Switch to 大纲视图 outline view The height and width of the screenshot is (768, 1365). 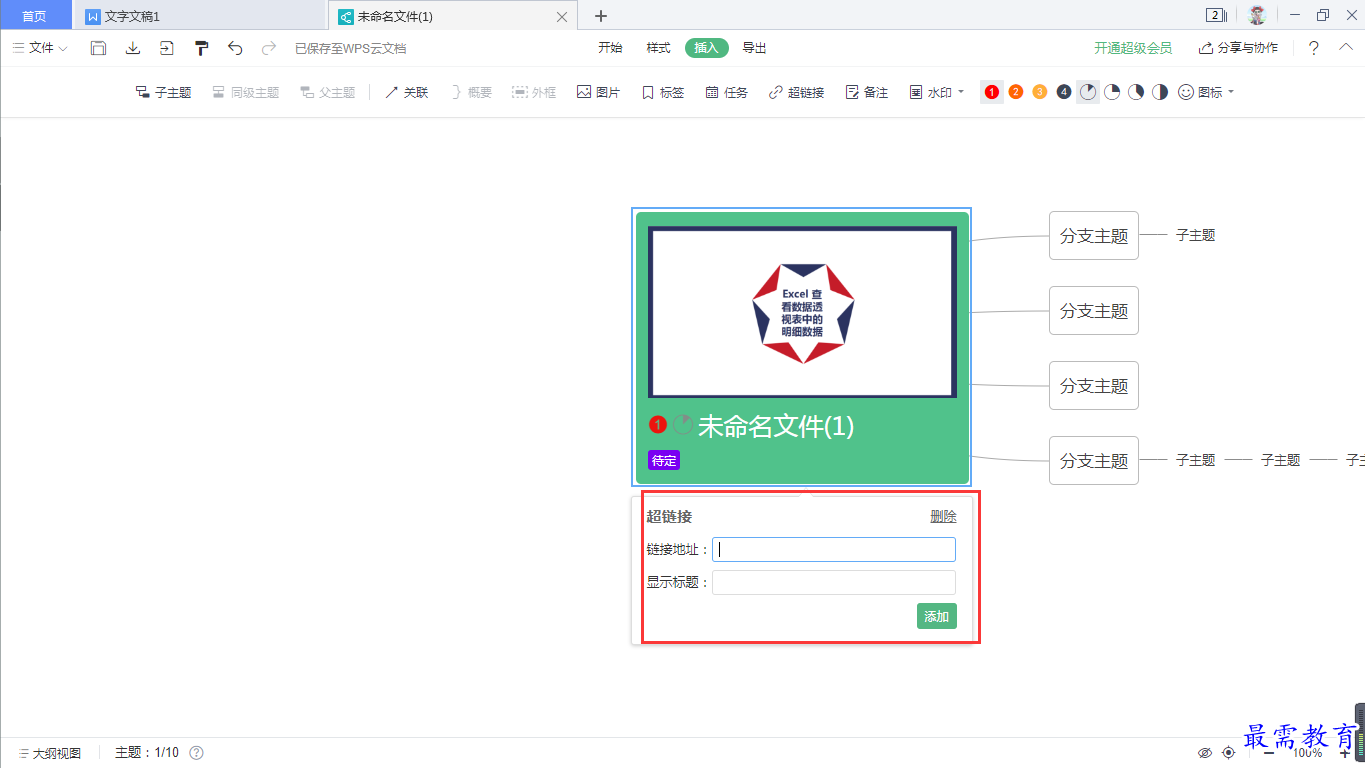(x=49, y=753)
